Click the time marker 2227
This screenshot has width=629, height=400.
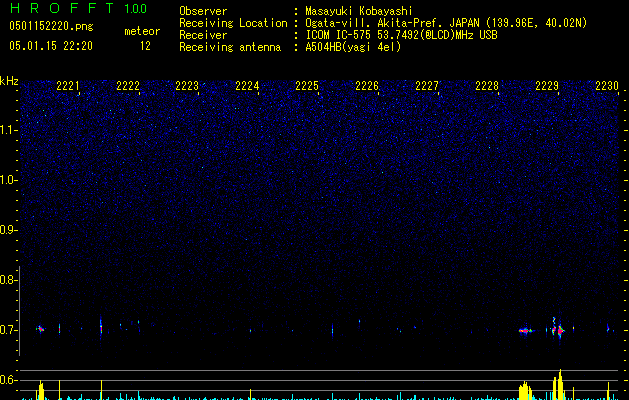point(427,85)
